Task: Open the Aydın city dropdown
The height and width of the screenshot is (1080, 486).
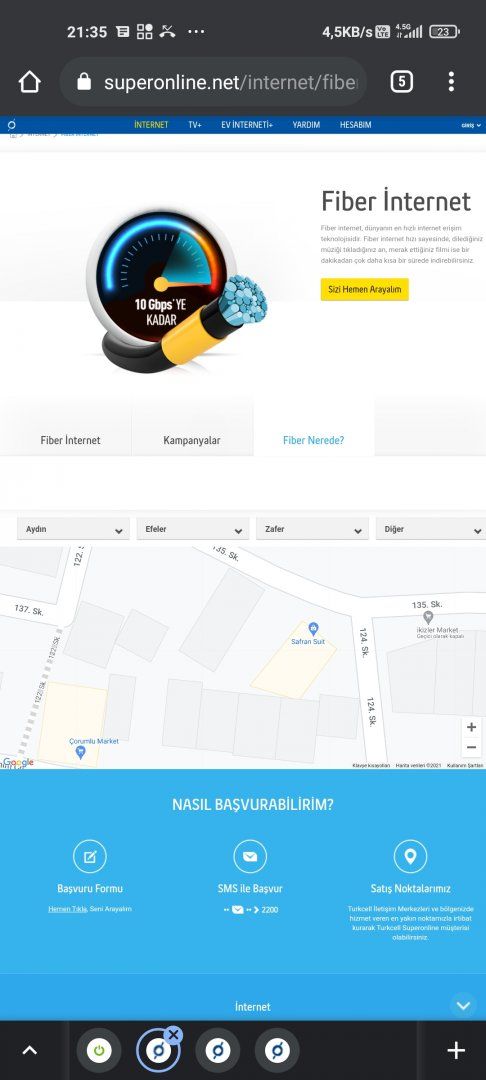Action: (73, 530)
